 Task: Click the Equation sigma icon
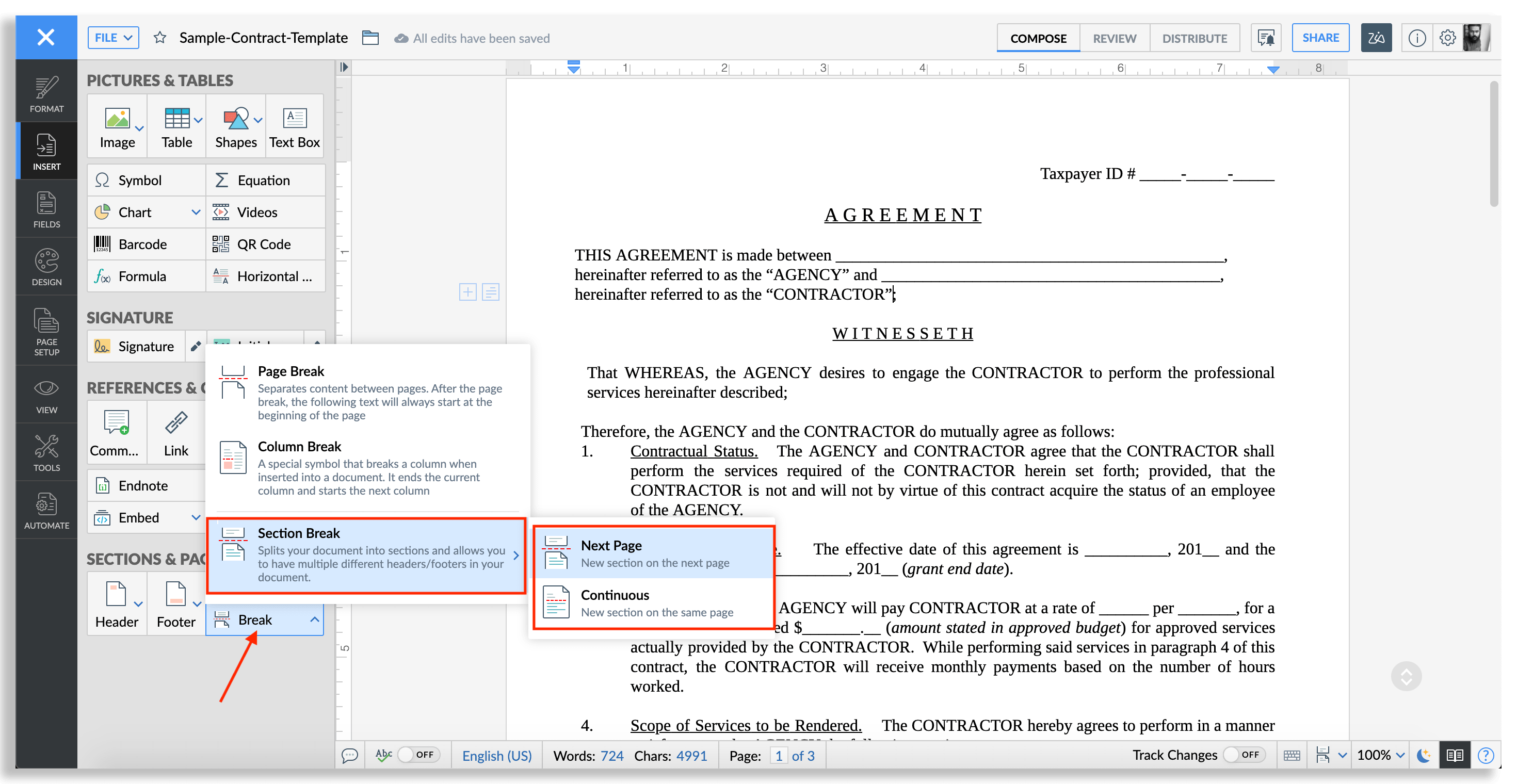[221, 180]
